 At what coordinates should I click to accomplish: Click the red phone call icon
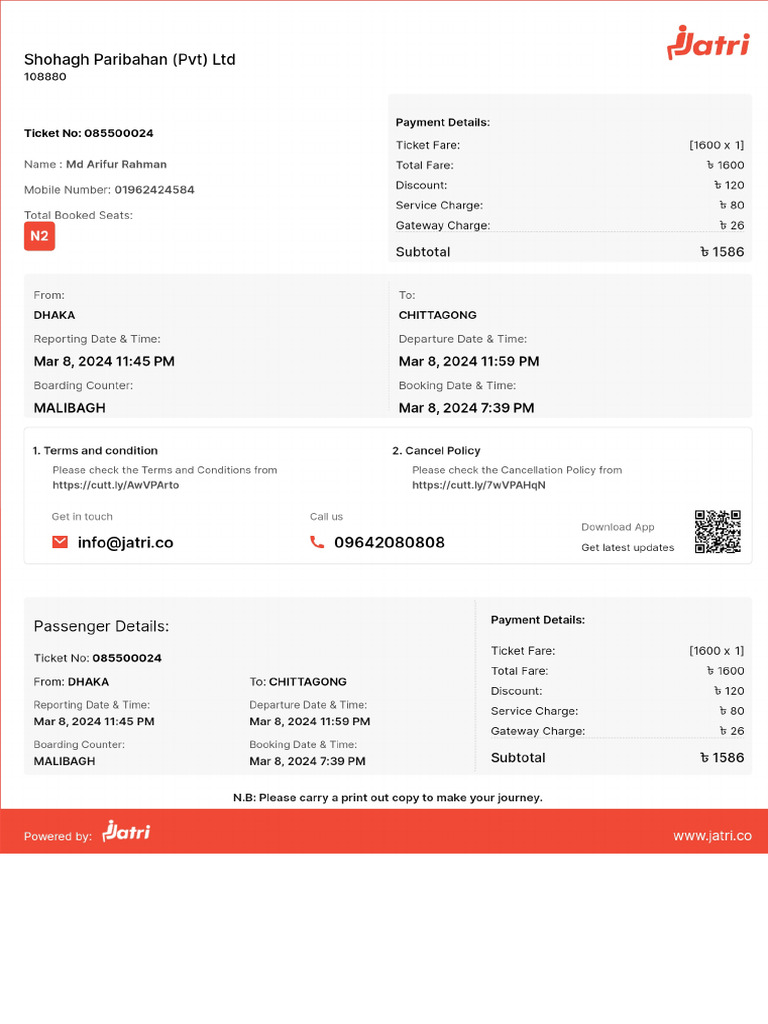pyautogui.click(x=317, y=542)
